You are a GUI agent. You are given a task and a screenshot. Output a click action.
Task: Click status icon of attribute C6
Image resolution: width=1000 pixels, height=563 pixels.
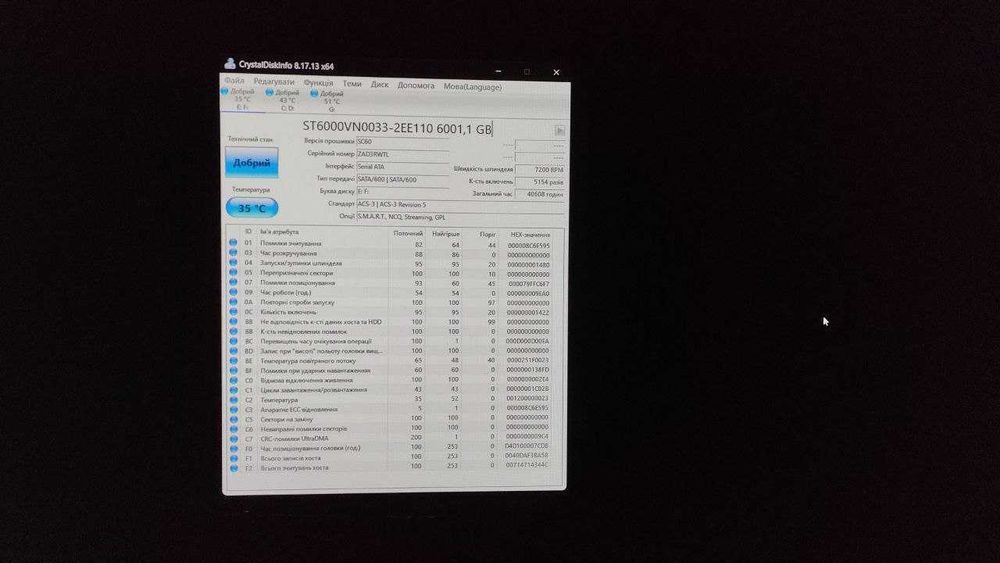(233, 429)
